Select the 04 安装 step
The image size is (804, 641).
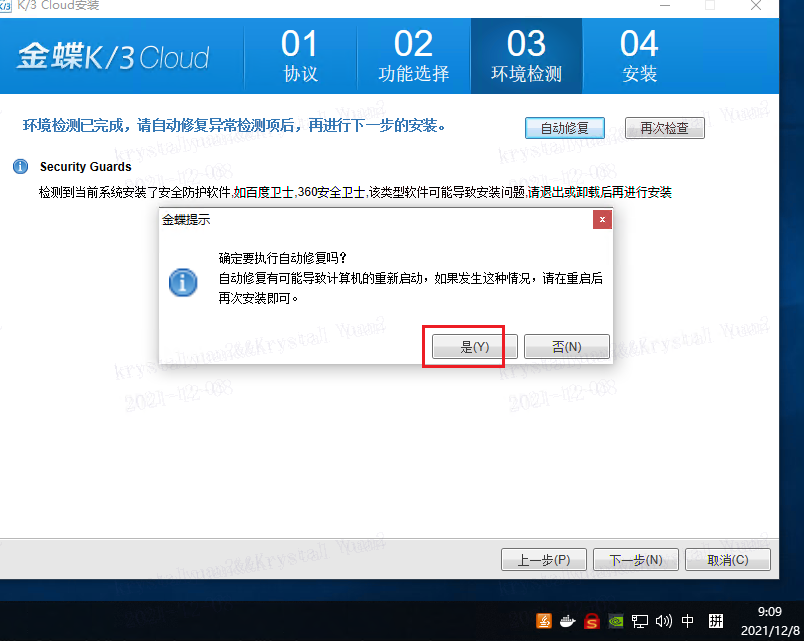point(639,55)
